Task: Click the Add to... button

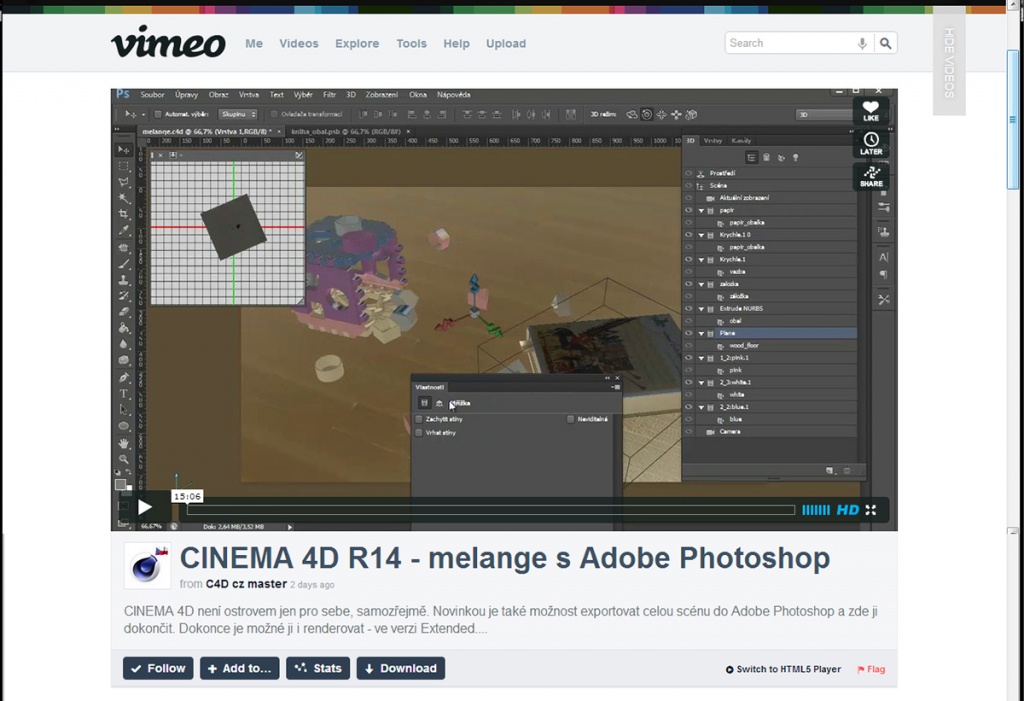Action: point(240,668)
